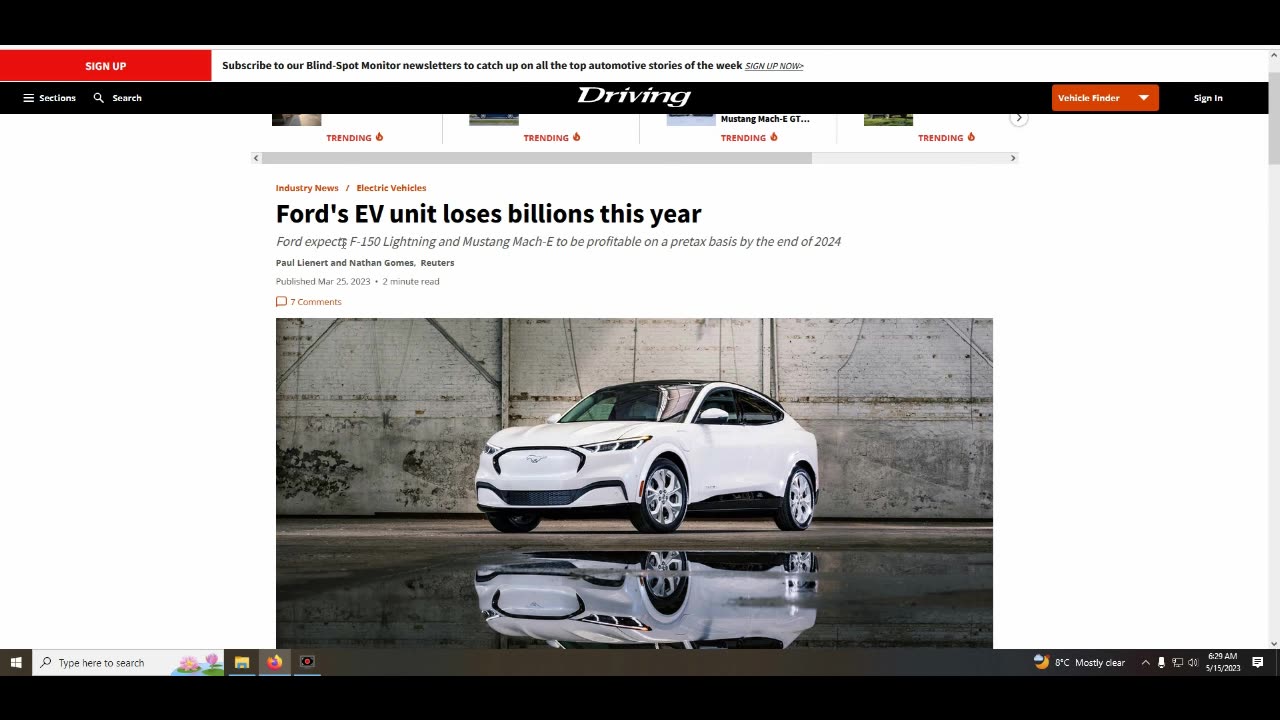
Task: Open the site Search box
Action: pos(117,98)
